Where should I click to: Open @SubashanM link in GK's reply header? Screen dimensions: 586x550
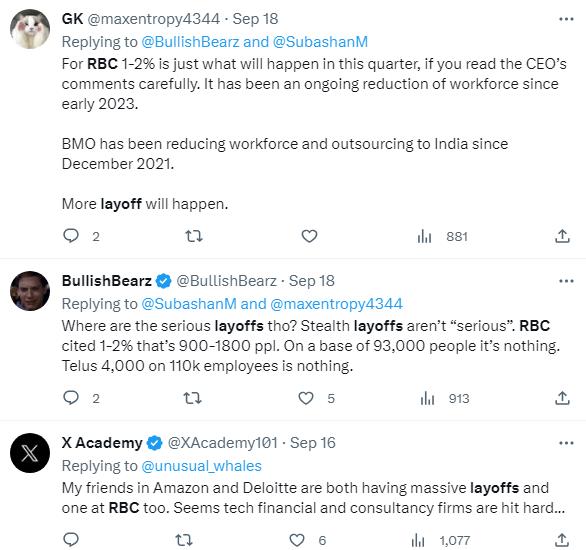click(x=320, y=41)
